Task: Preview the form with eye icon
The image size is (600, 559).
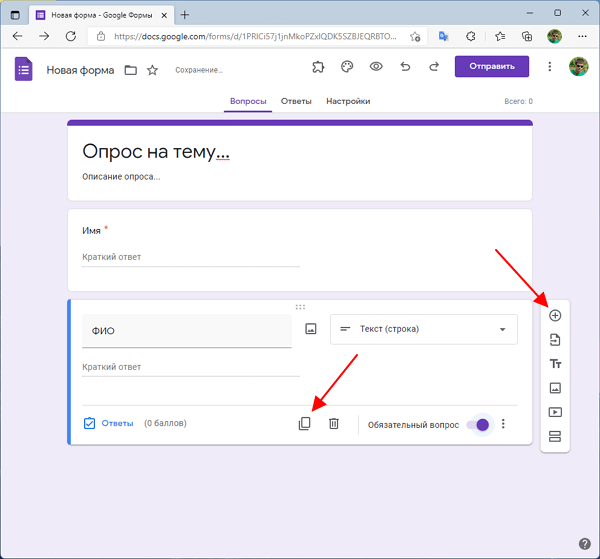Action: 376,67
